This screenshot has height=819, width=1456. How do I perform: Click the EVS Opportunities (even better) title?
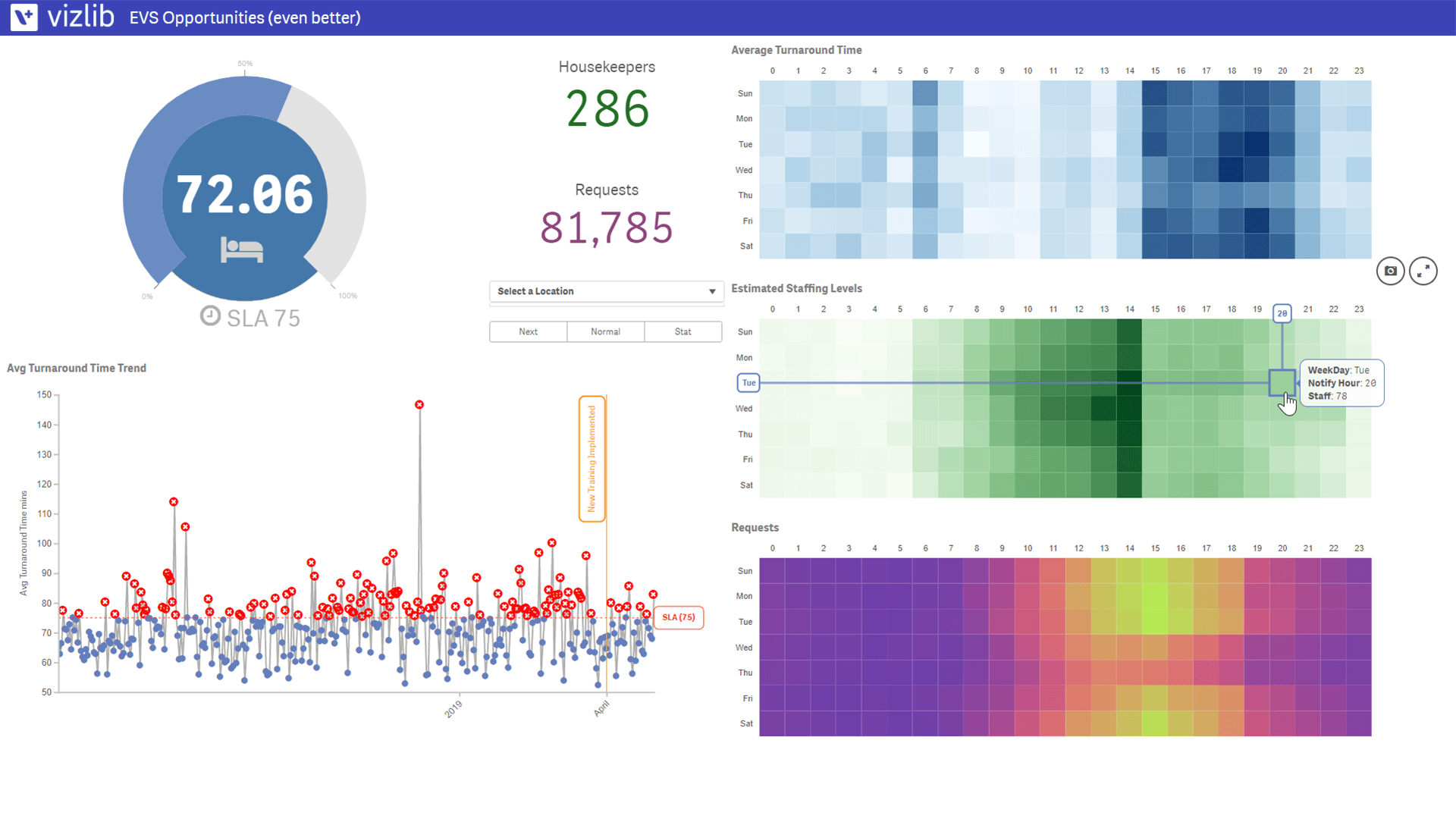(x=245, y=17)
